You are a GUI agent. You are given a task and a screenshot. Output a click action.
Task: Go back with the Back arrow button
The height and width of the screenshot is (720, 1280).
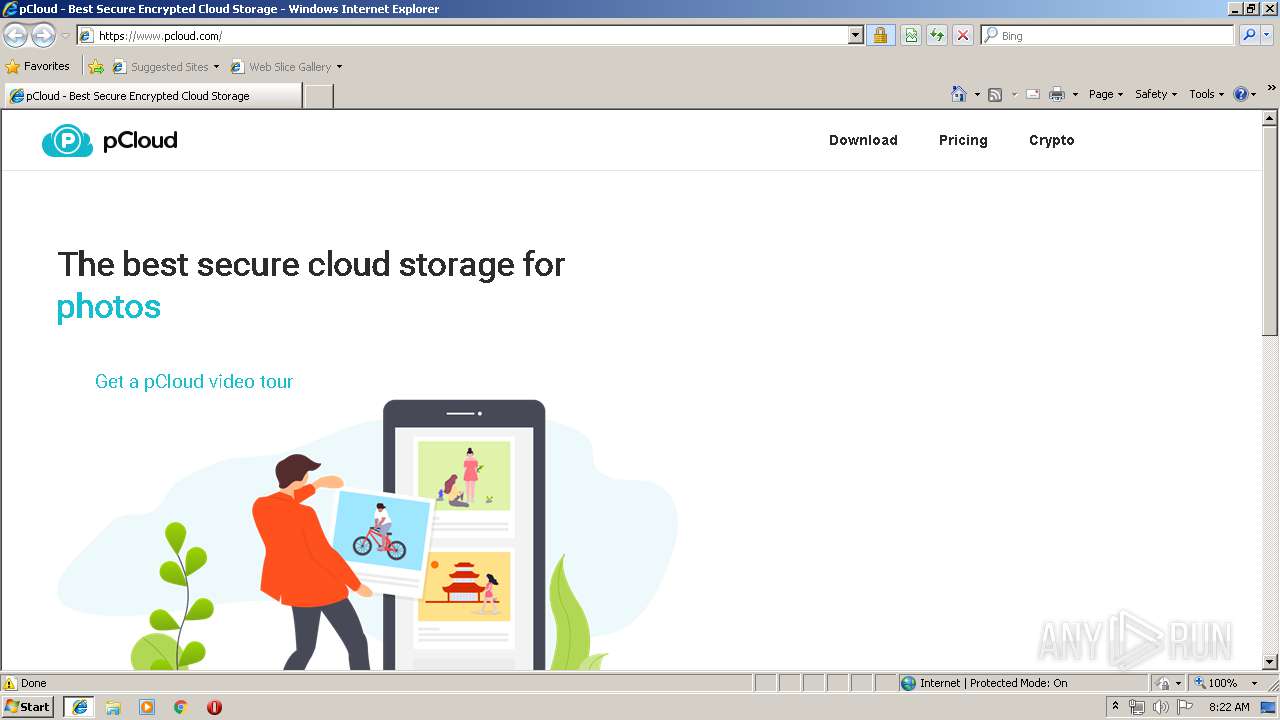pos(15,36)
